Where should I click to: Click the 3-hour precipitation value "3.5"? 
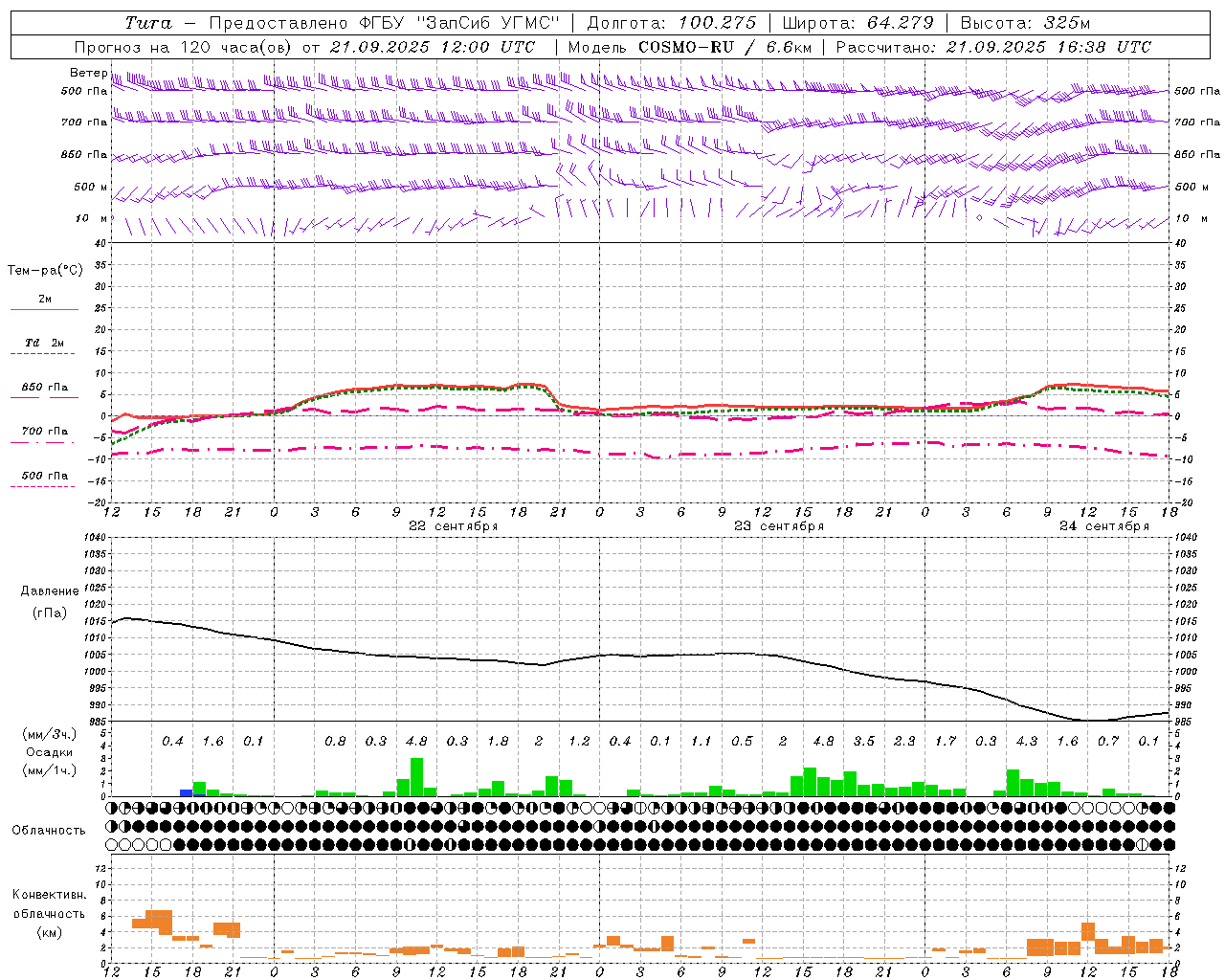tap(864, 741)
